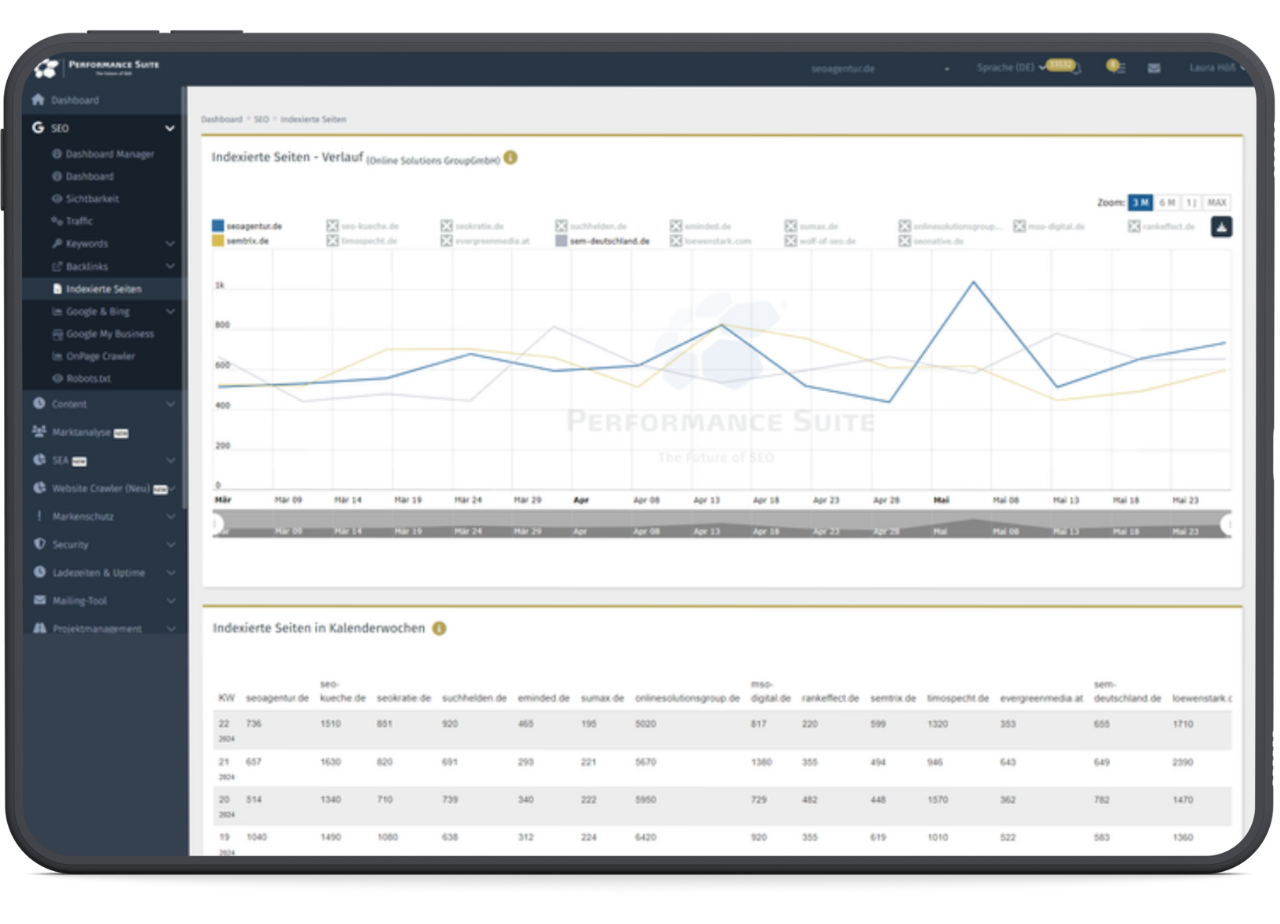Viewport: 1280px width, 924px height.
Task: Enable evergreenmedia.at series in legend
Action: tap(485, 241)
